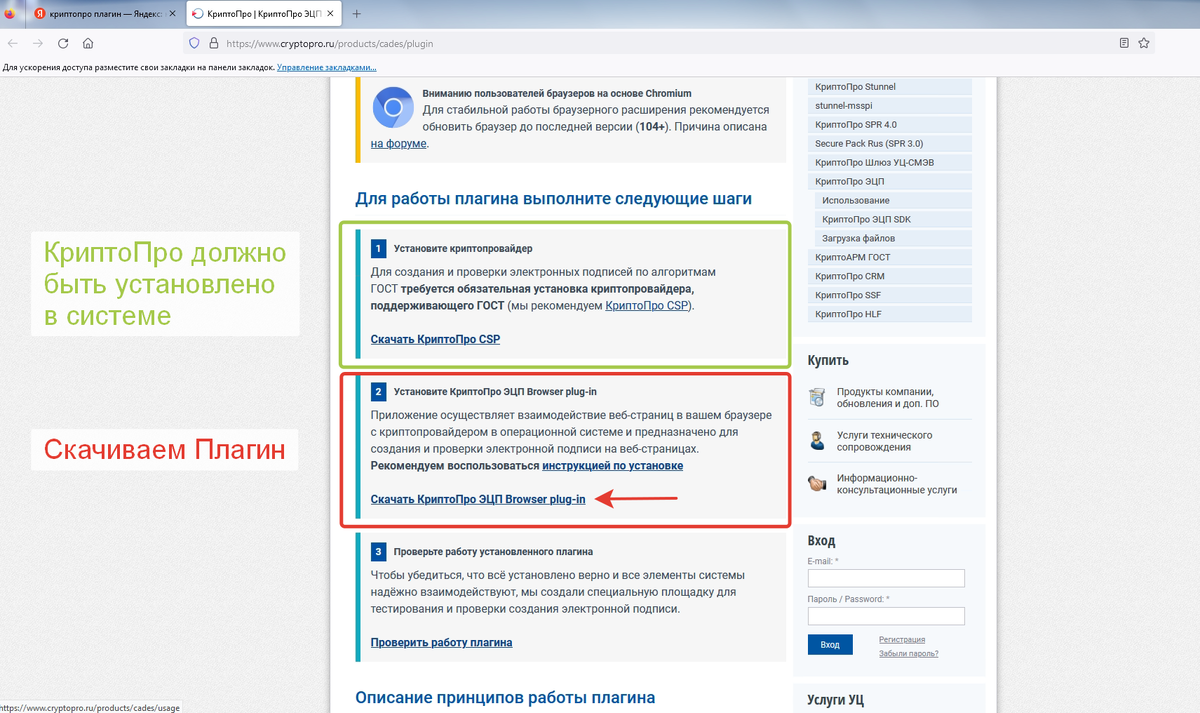Click the browser Forward arrow

click(38, 43)
